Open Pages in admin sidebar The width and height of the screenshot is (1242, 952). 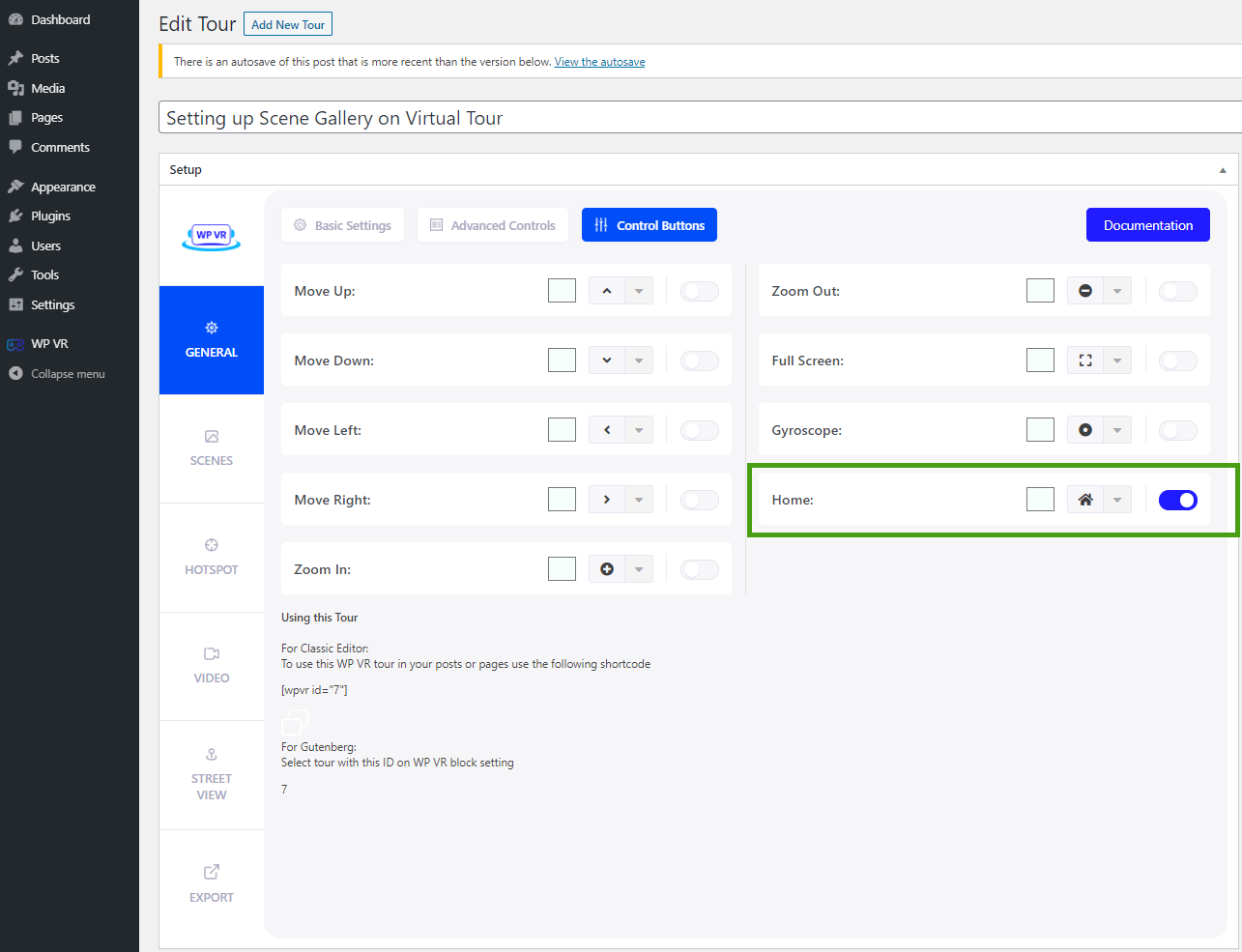tap(46, 117)
